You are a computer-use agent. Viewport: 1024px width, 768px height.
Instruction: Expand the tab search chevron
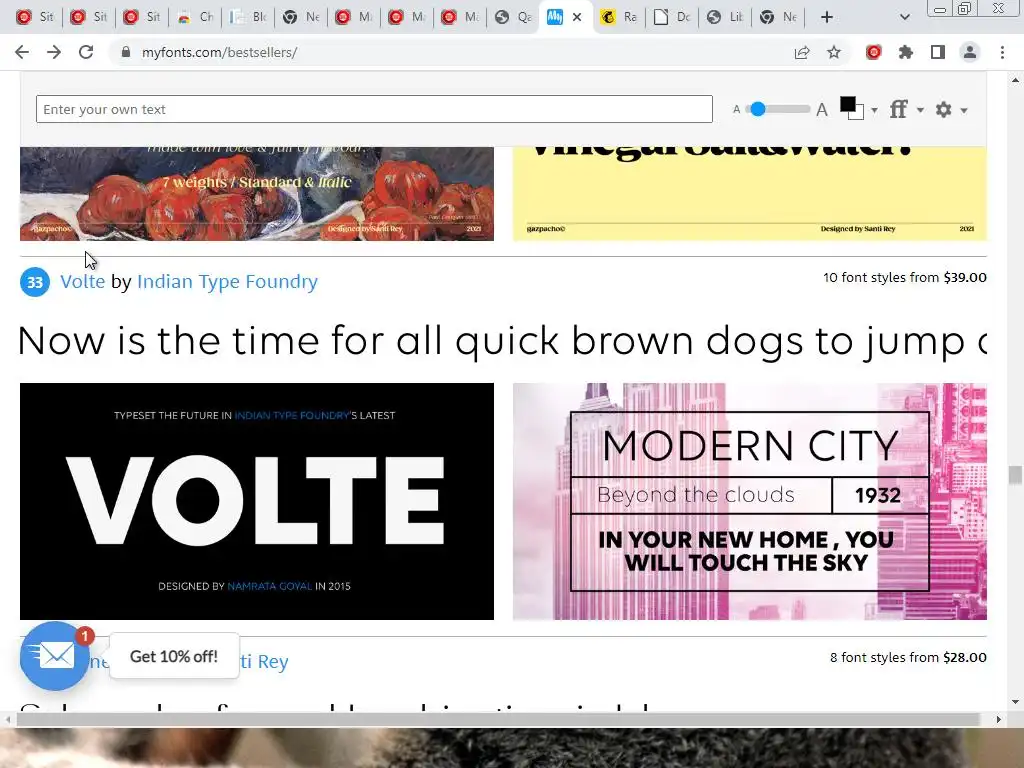(x=904, y=17)
